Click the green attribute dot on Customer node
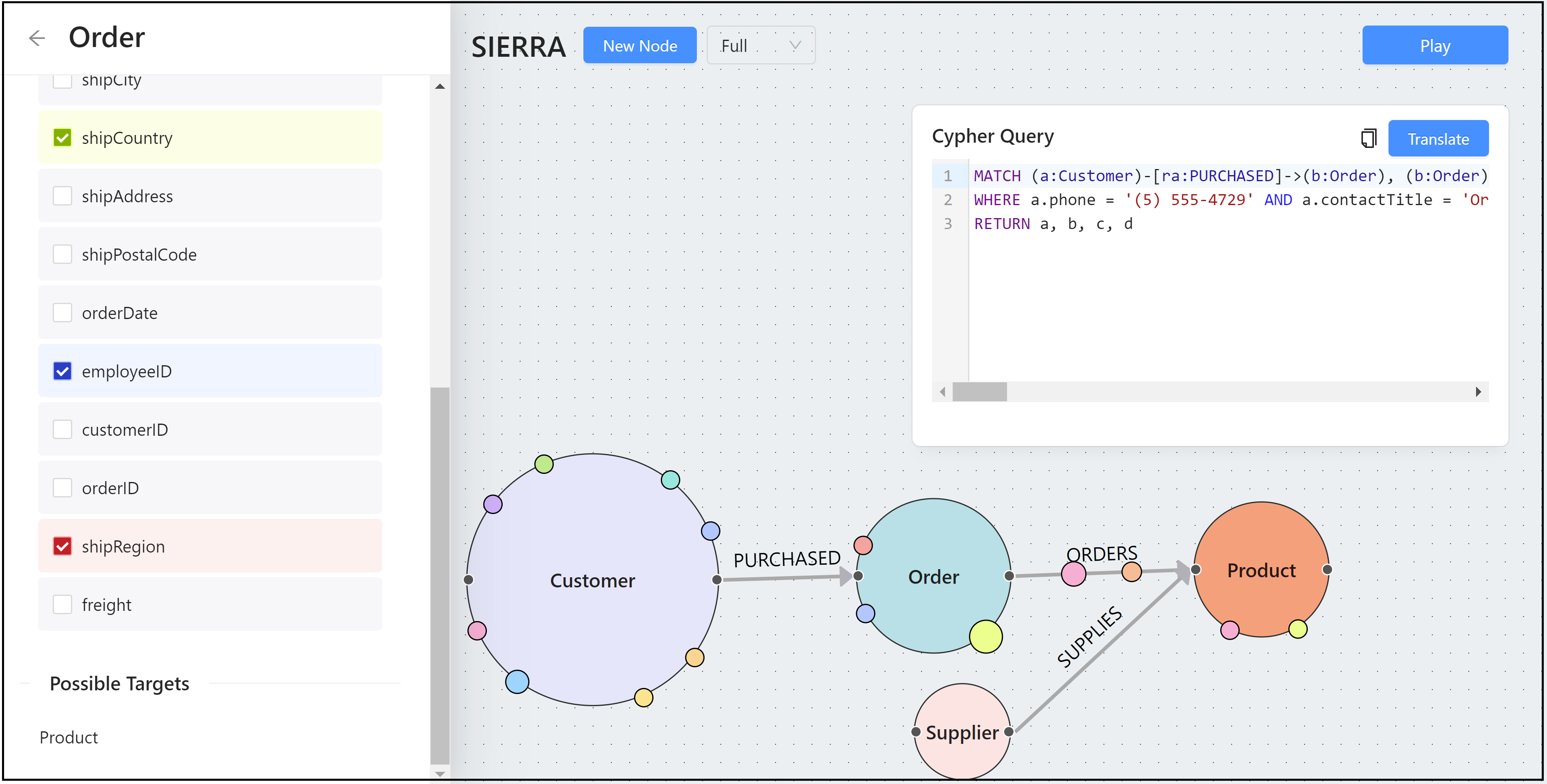 pos(544,464)
